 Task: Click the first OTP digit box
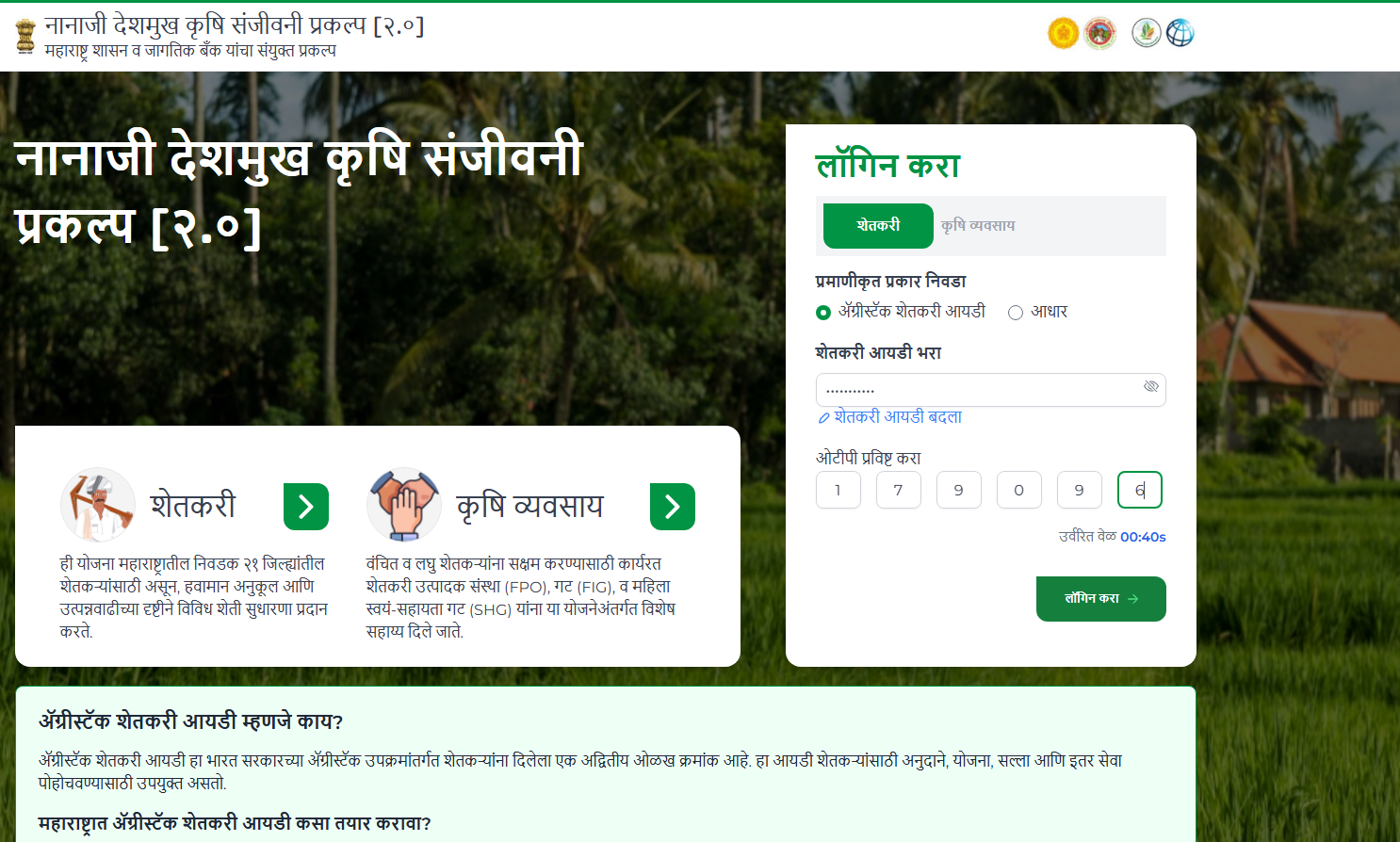(838, 490)
